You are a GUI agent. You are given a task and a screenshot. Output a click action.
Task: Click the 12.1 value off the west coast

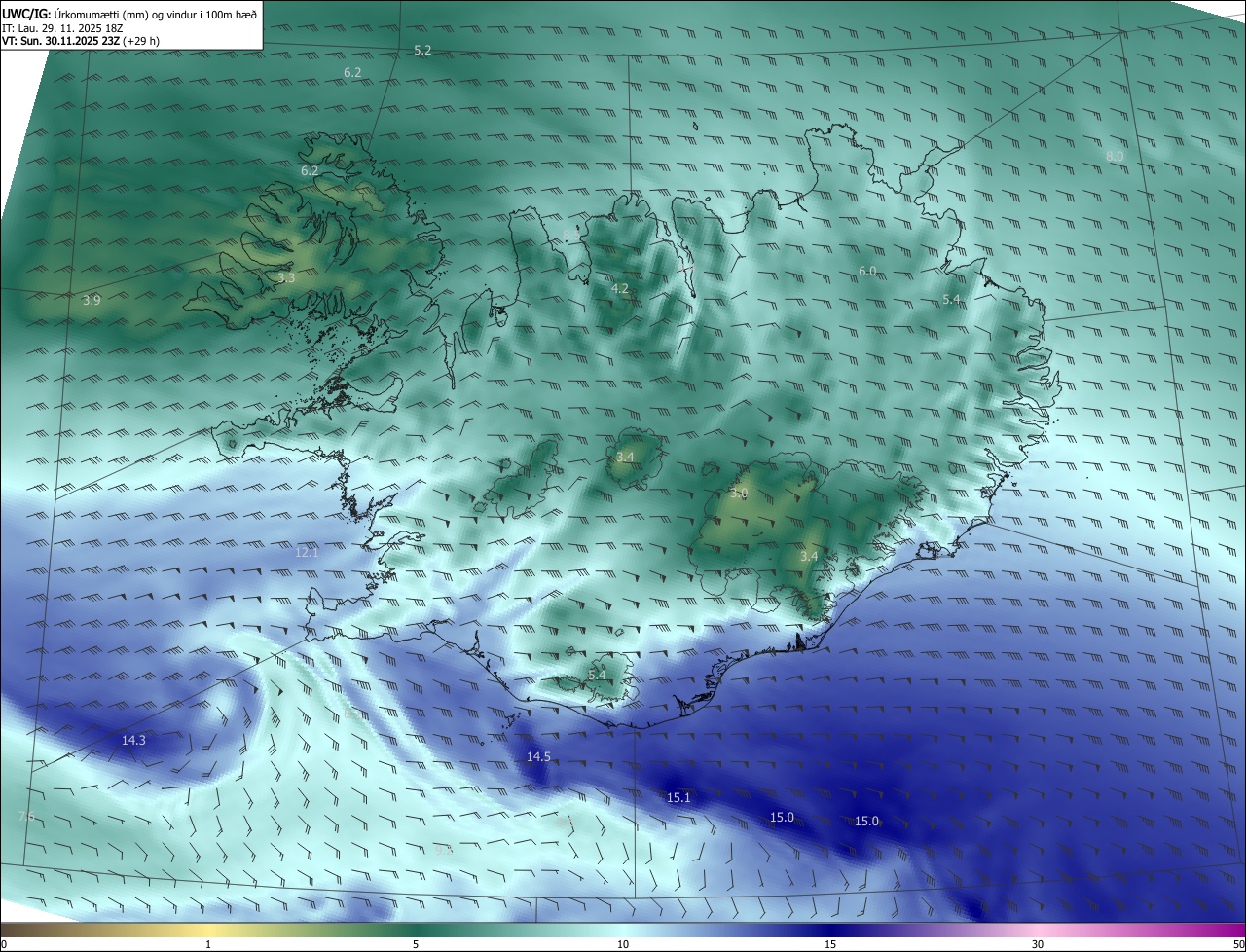[307, 552]
